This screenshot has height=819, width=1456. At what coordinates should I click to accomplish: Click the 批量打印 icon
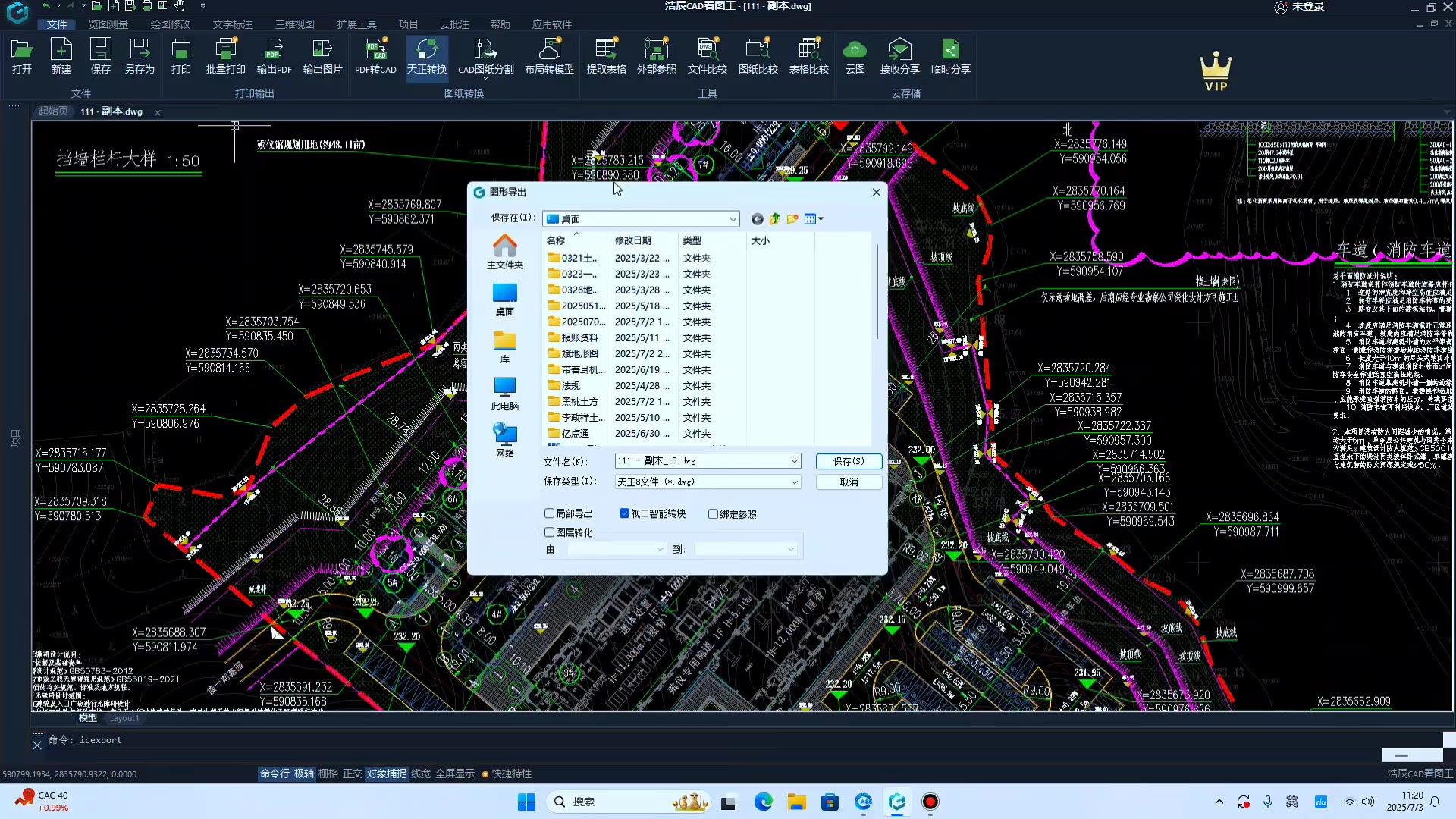tap(225, 56)
